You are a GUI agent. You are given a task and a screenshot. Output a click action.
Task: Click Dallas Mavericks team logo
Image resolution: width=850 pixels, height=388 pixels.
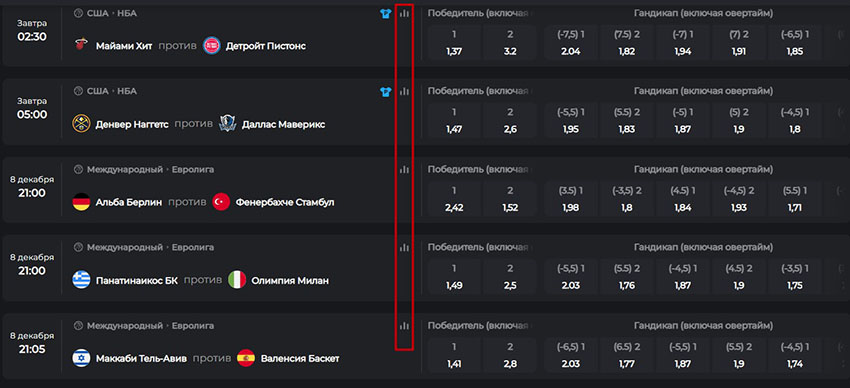coord(228,124)
